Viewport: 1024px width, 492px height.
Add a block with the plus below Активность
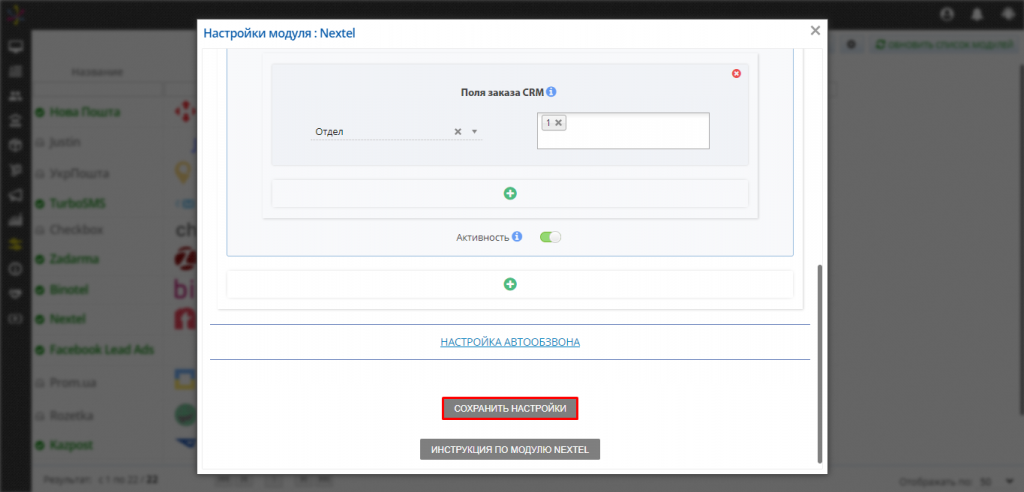pyautogui.click(x=510, y=284)
